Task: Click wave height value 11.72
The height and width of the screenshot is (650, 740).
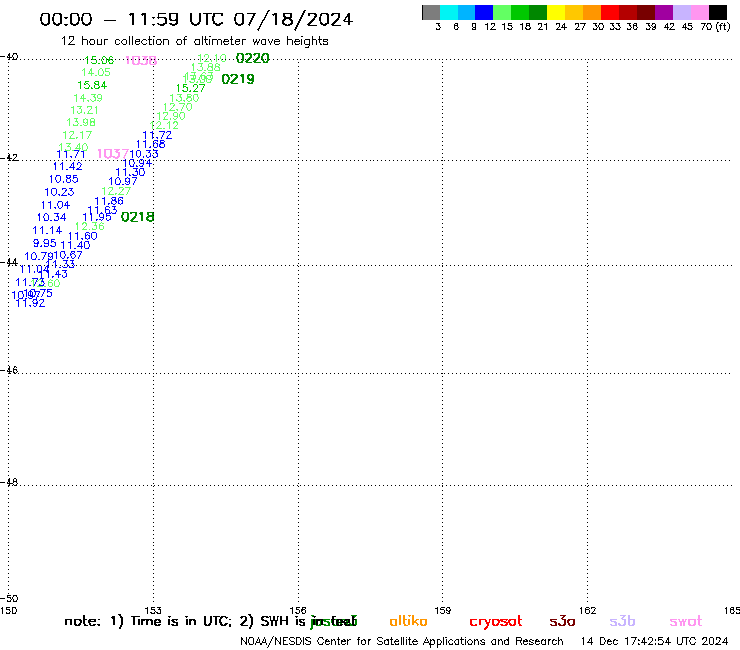Action: coord(157,135)
